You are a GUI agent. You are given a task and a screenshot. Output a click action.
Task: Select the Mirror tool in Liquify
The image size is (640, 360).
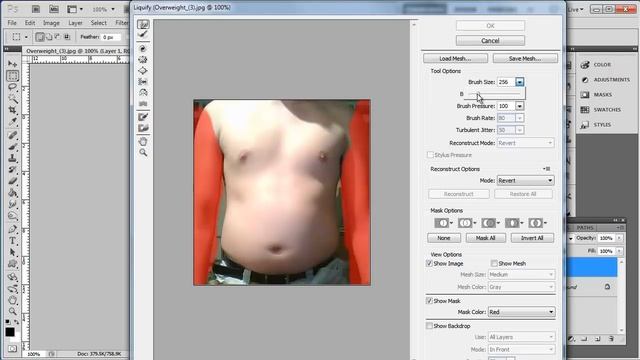143,93
